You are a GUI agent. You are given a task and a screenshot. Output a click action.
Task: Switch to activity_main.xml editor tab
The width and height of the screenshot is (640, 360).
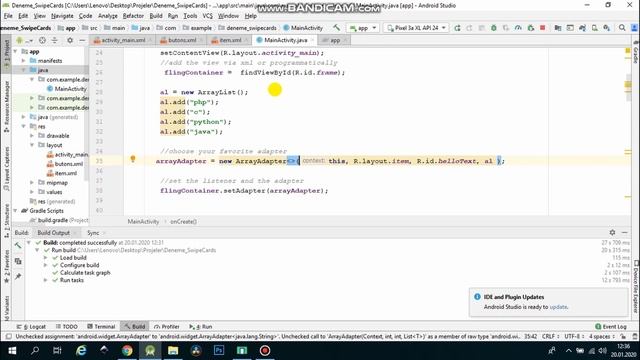[122, 40]
